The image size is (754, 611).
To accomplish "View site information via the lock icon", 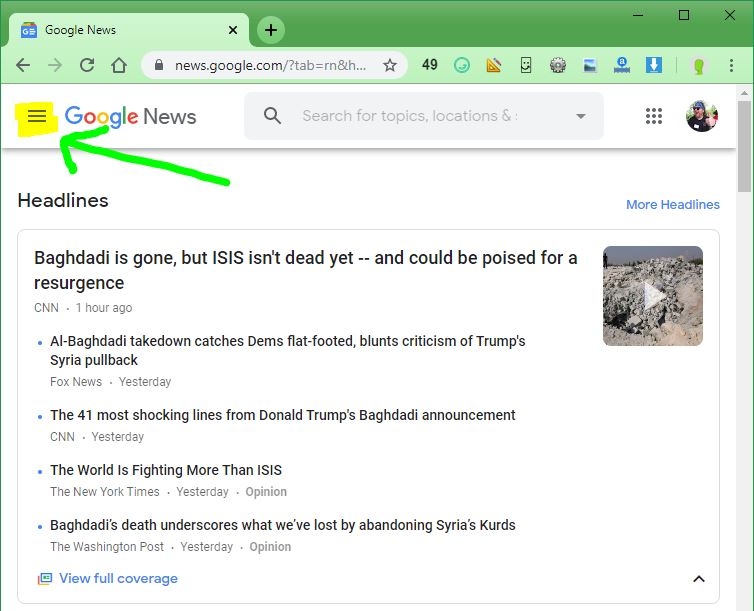I will pyautogui.click(x=159, y=65).
